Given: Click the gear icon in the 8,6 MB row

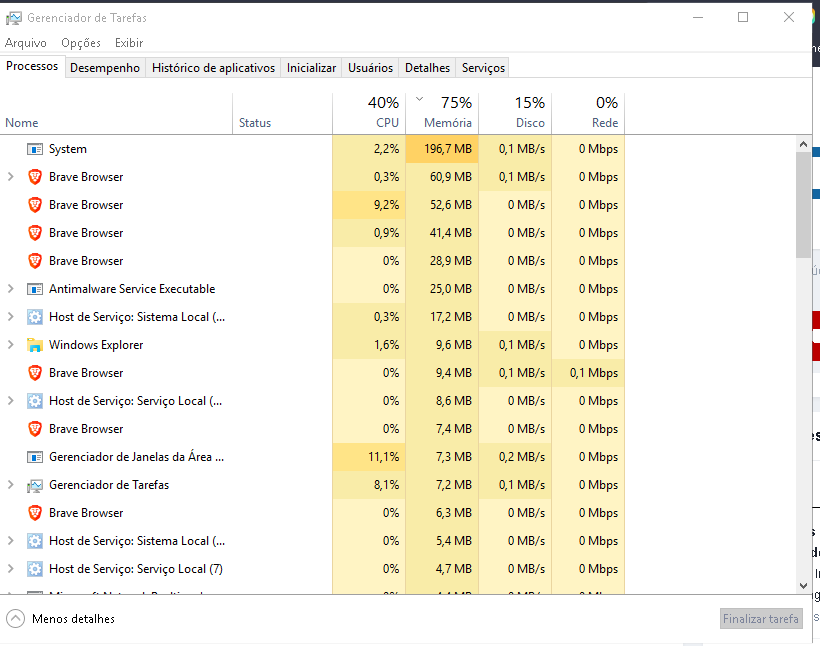Looking at the screenshot, I should pos(35,401).
